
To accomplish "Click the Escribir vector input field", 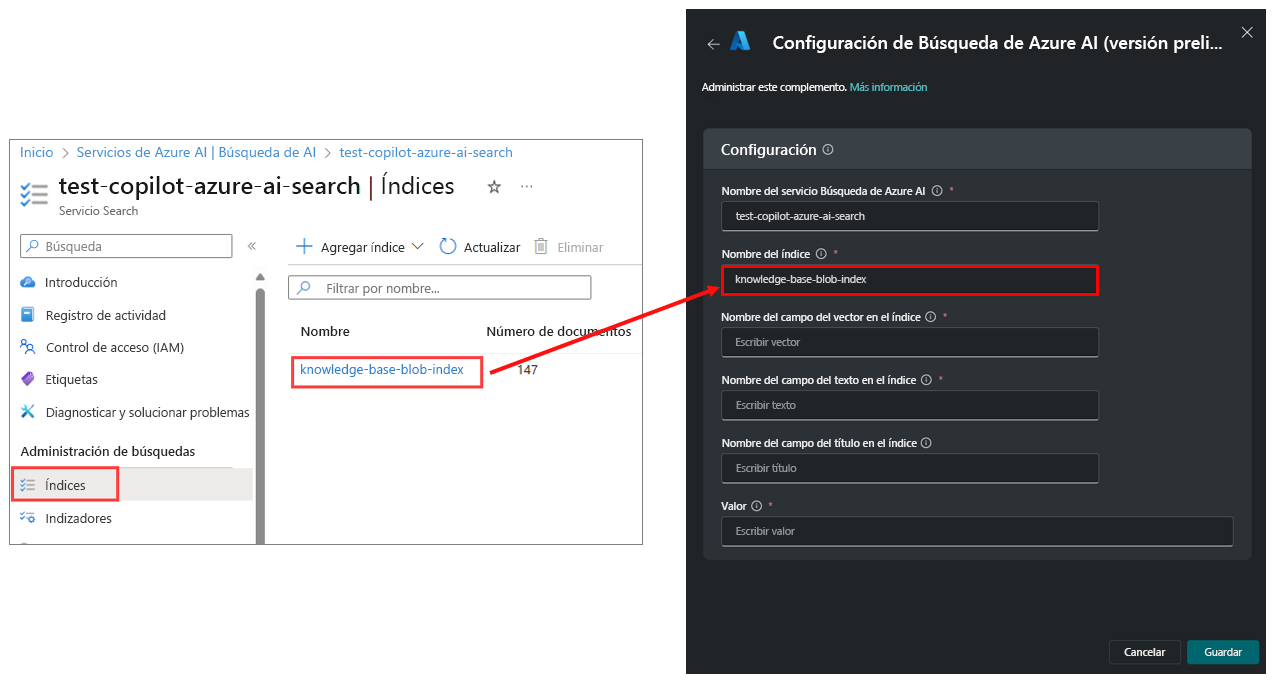I will click(910, 342).
